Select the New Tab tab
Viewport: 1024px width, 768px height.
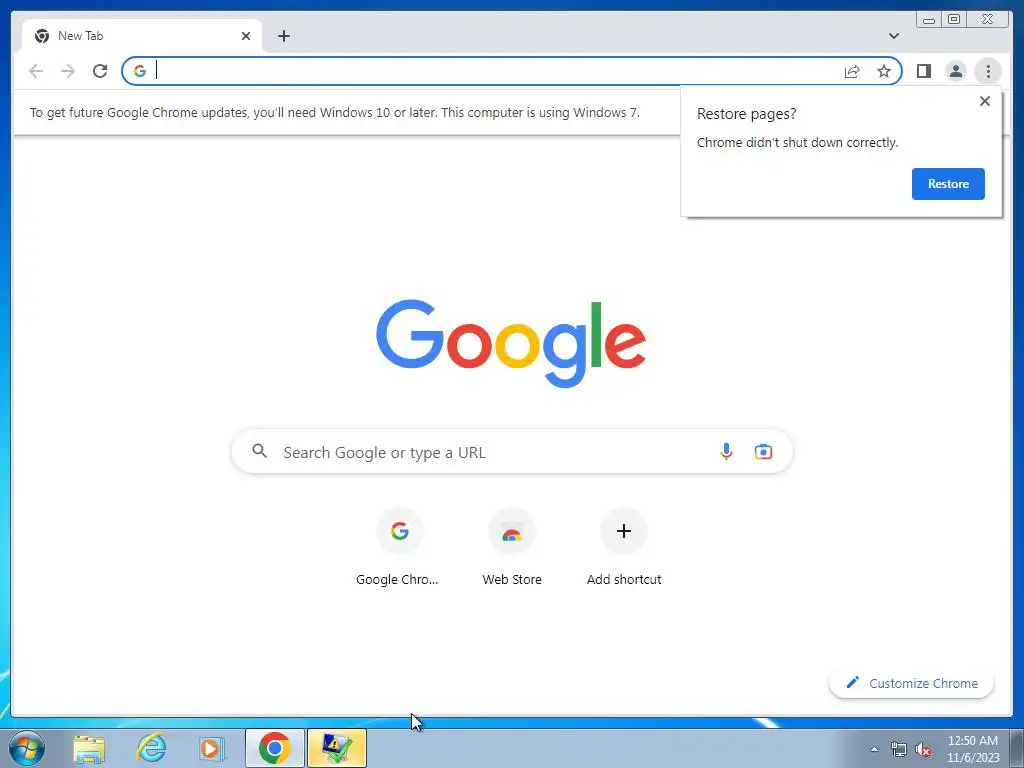(x=142, y=36)
